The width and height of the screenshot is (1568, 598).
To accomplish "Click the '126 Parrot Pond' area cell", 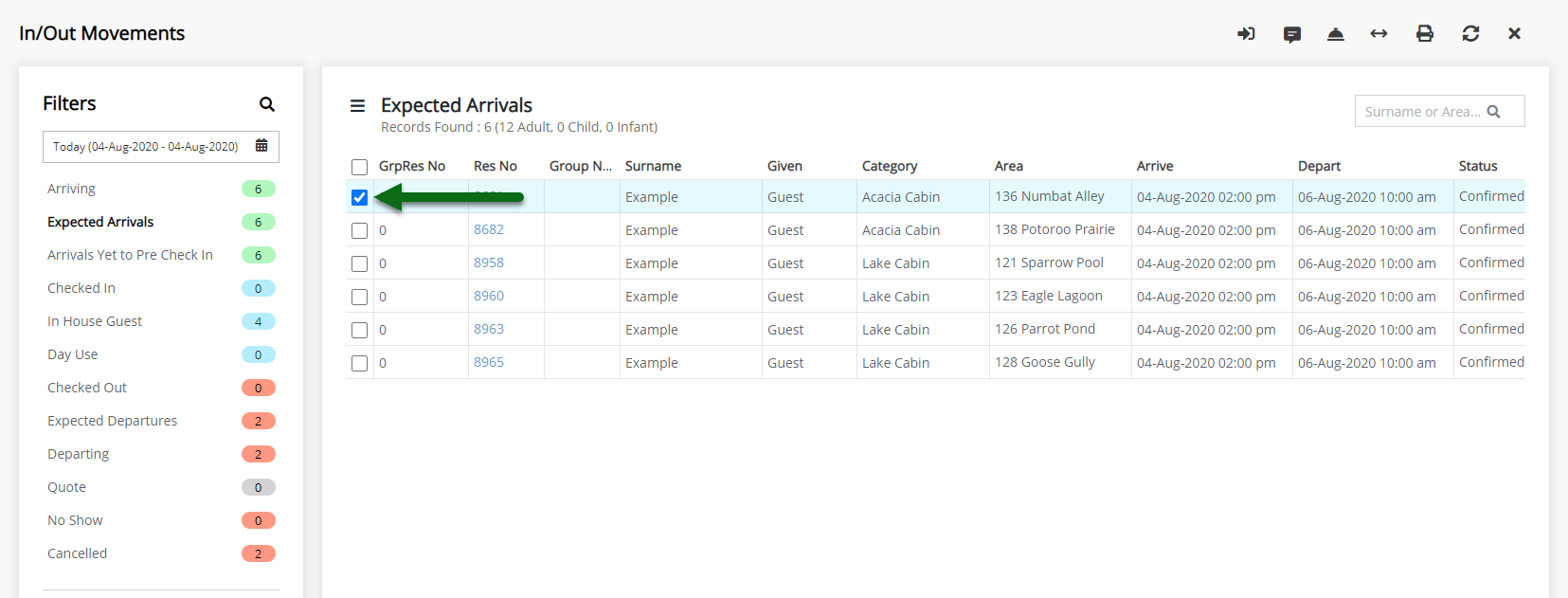I will [x=1045, y=329].
